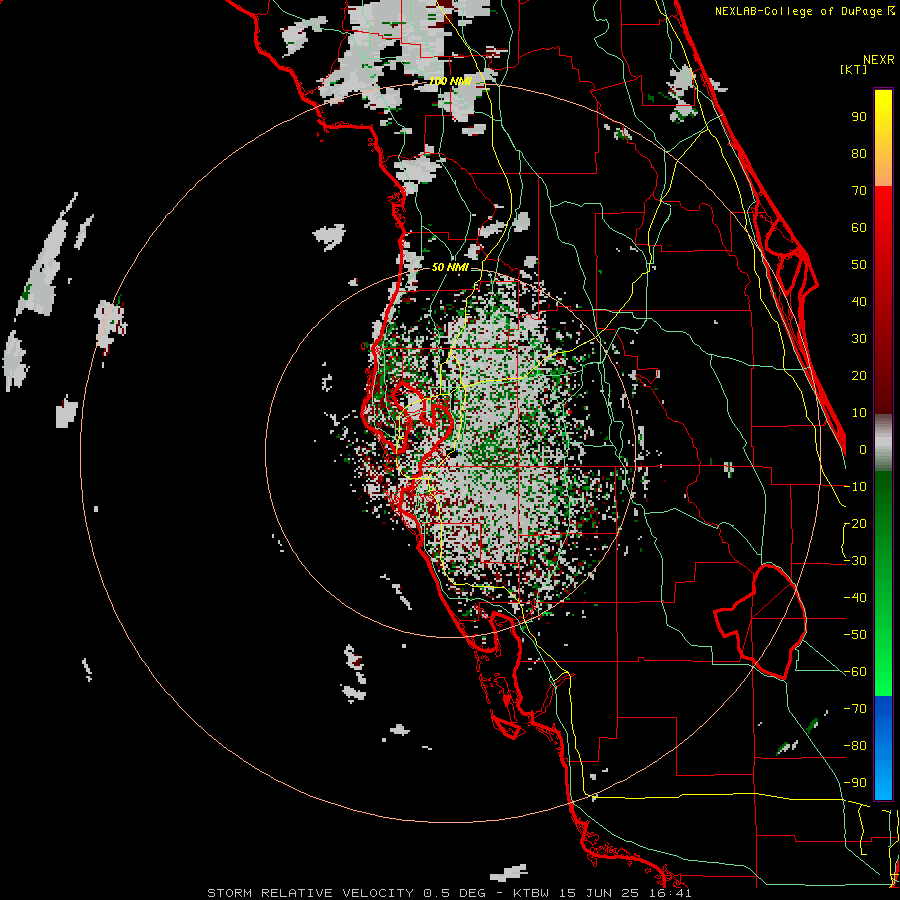
Task: Click the -70 scale tick label
Action: point(855,708)
